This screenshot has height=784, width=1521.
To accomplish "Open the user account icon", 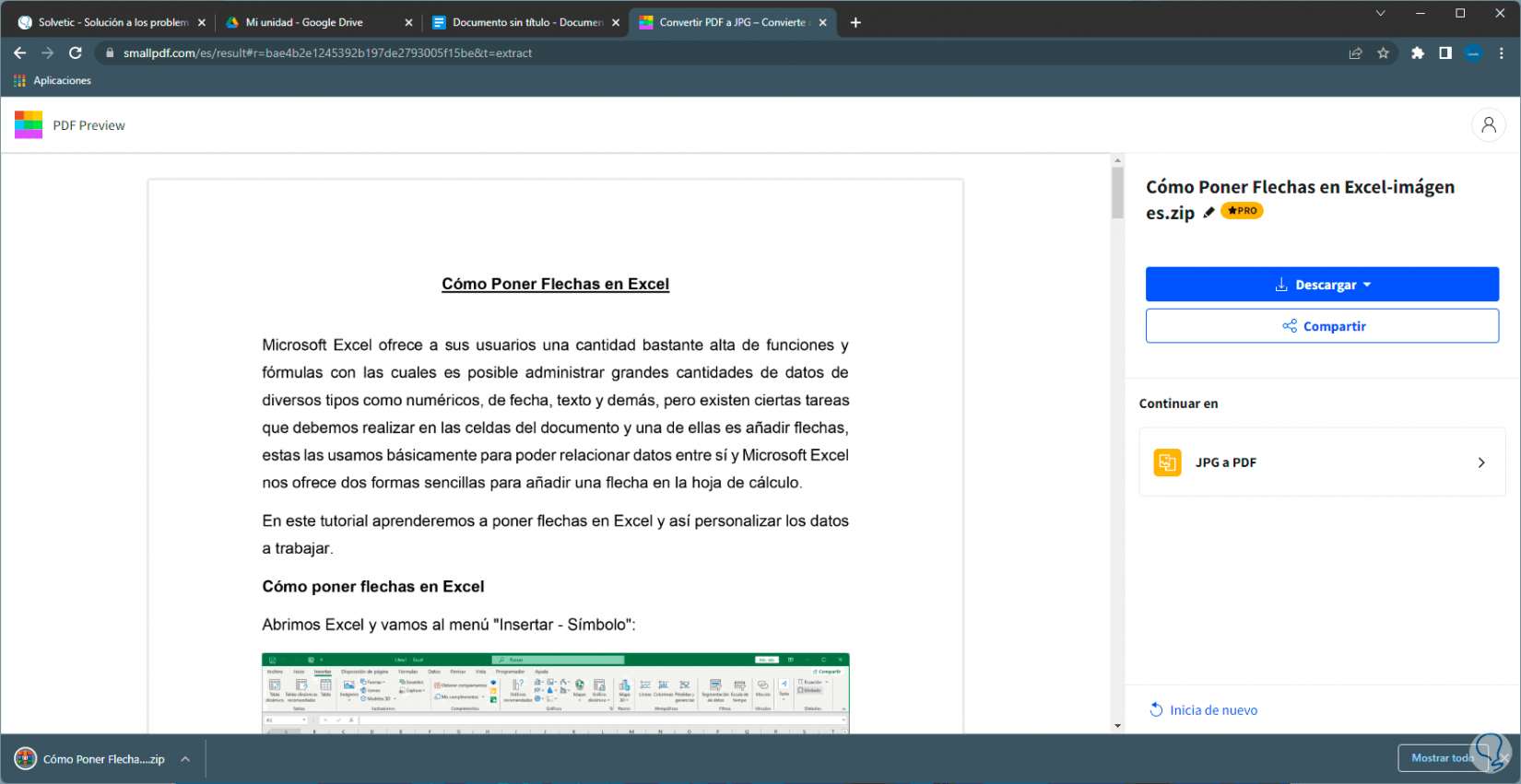I will coord(1488,125).
